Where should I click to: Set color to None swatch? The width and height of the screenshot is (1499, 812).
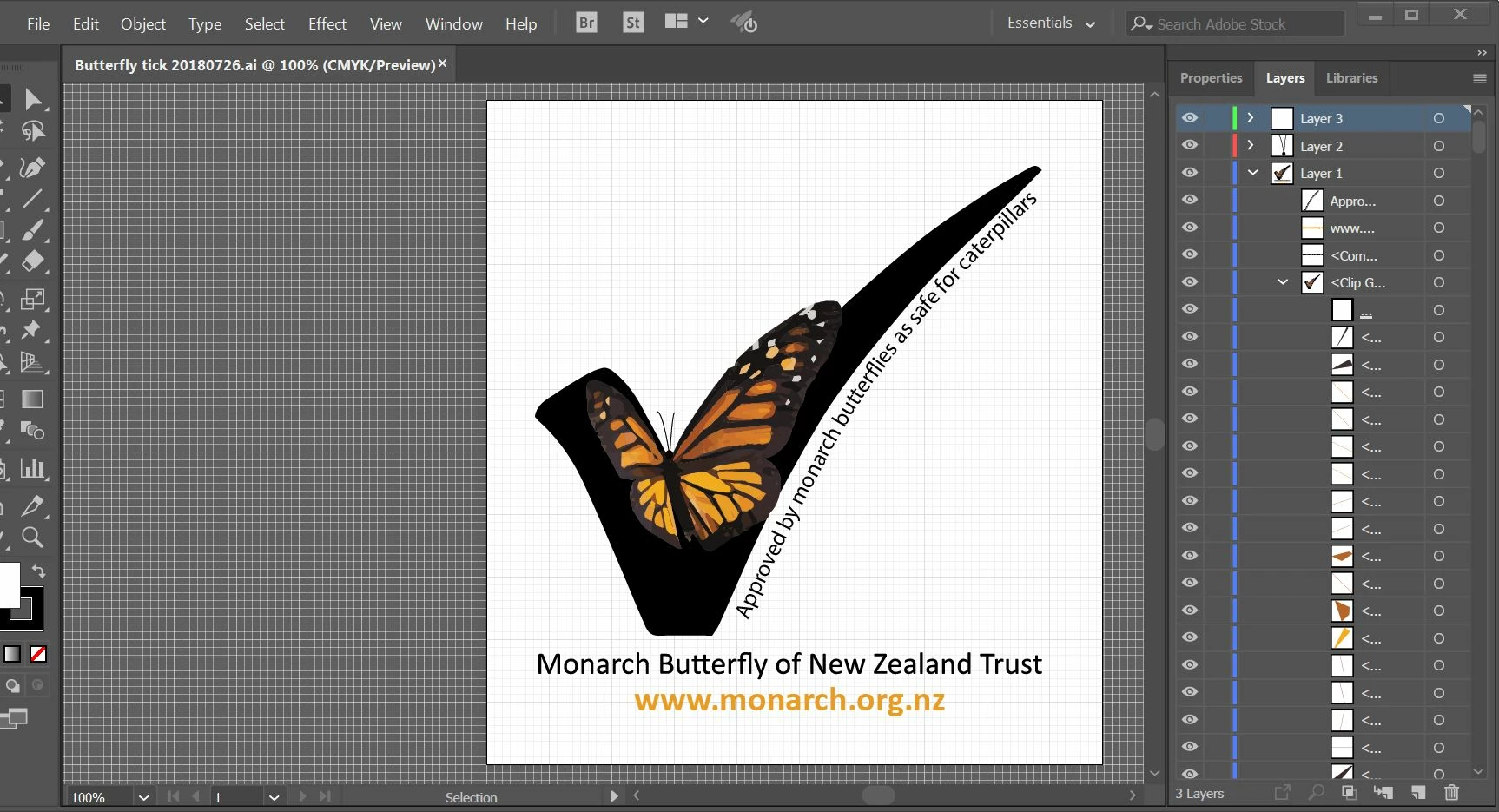click(x=38, y=654)
